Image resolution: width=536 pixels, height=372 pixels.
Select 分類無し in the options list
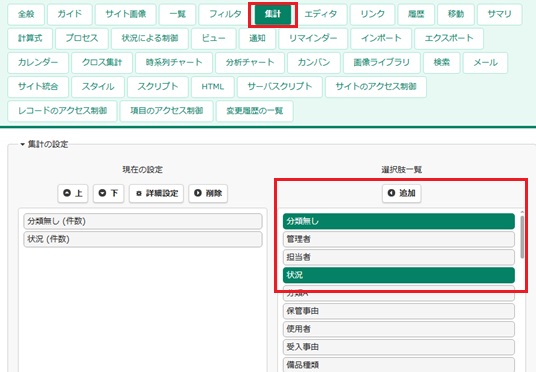(399, 221)
